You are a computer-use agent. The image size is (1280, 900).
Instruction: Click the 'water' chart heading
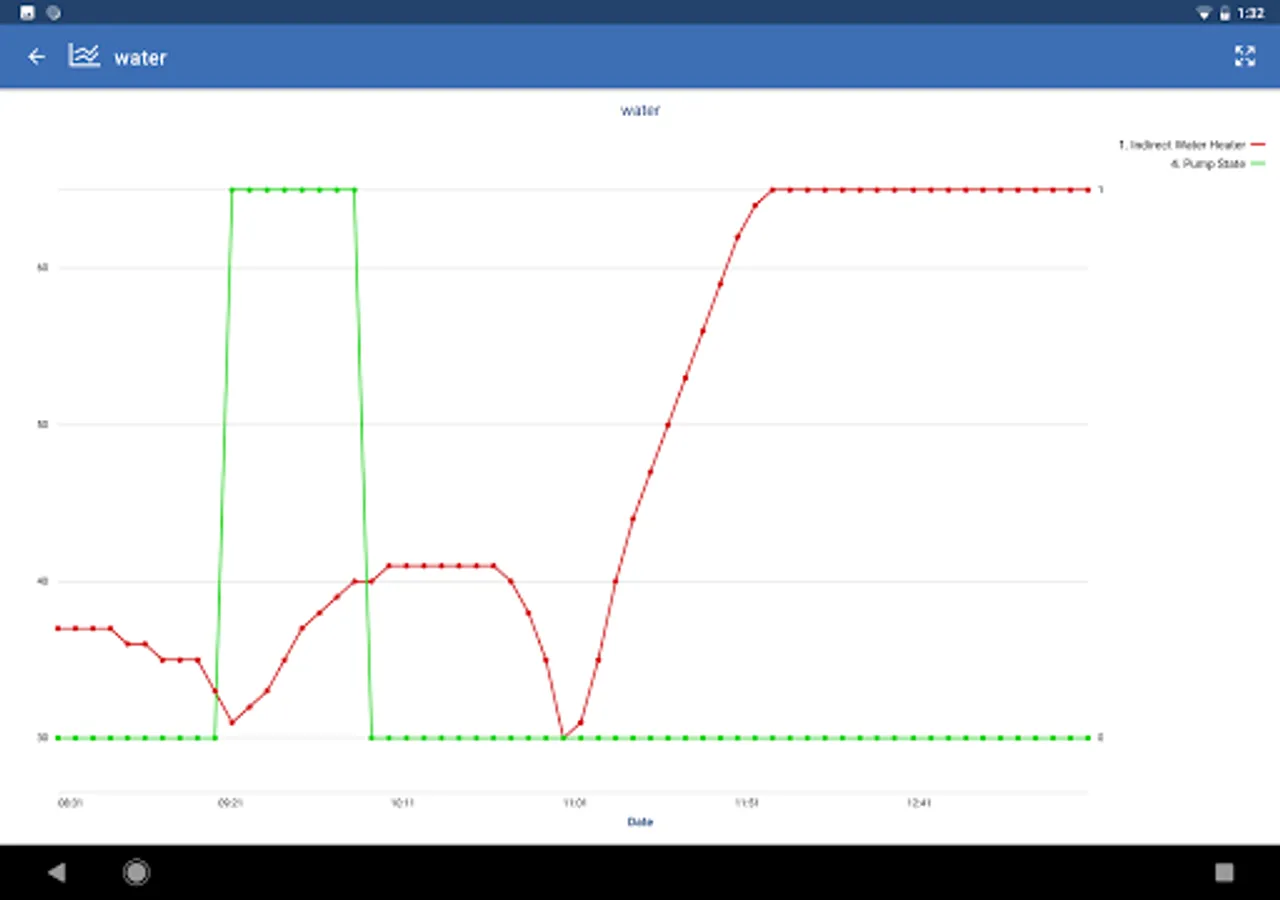coord(640,110)
